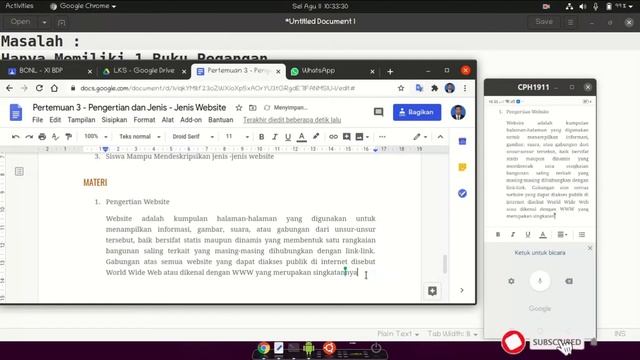Open the Google account avatar in Docs

pyautogui.click(x=458, y=112)
